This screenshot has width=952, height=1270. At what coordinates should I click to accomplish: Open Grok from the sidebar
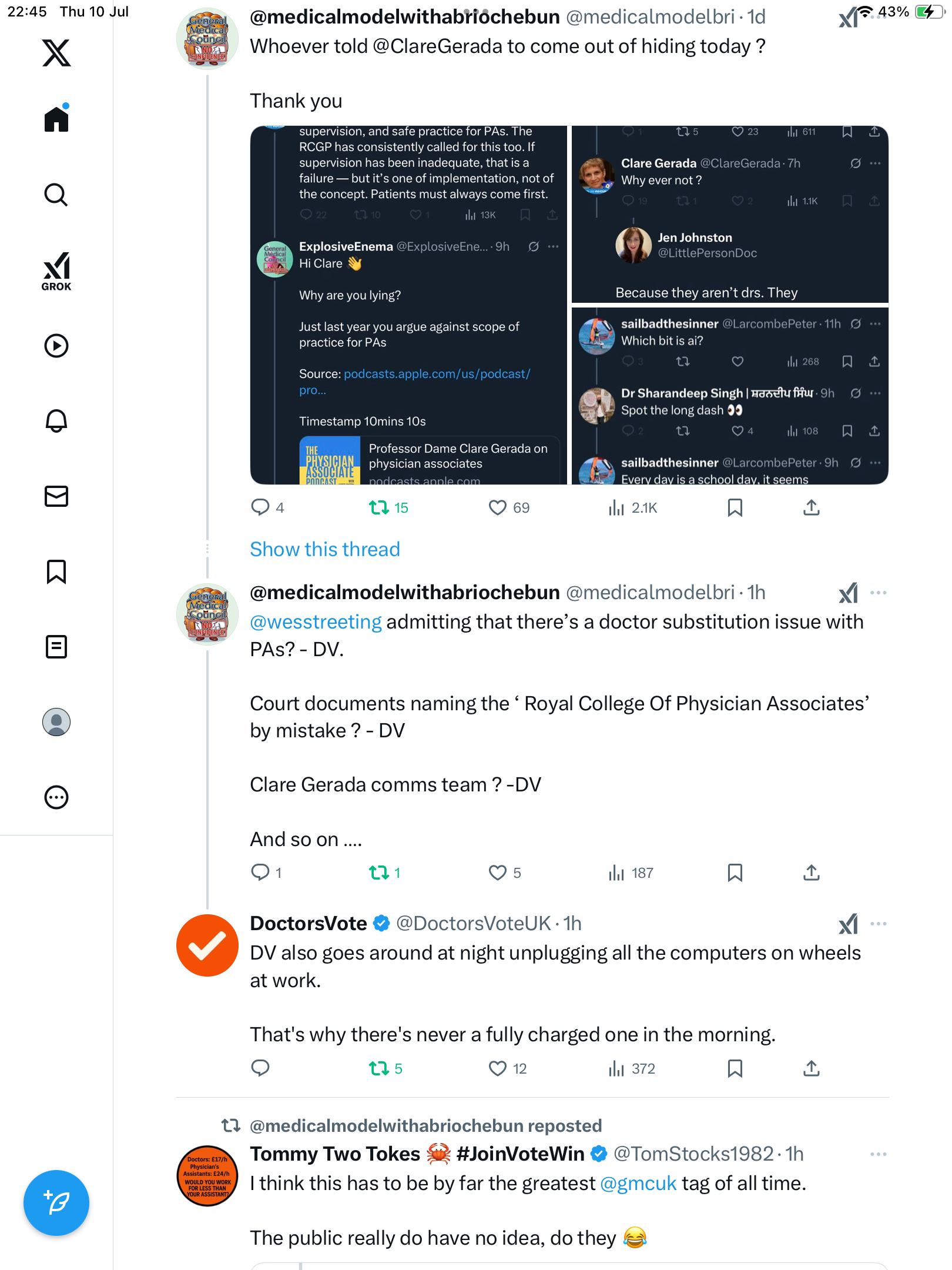click(56, 271)
